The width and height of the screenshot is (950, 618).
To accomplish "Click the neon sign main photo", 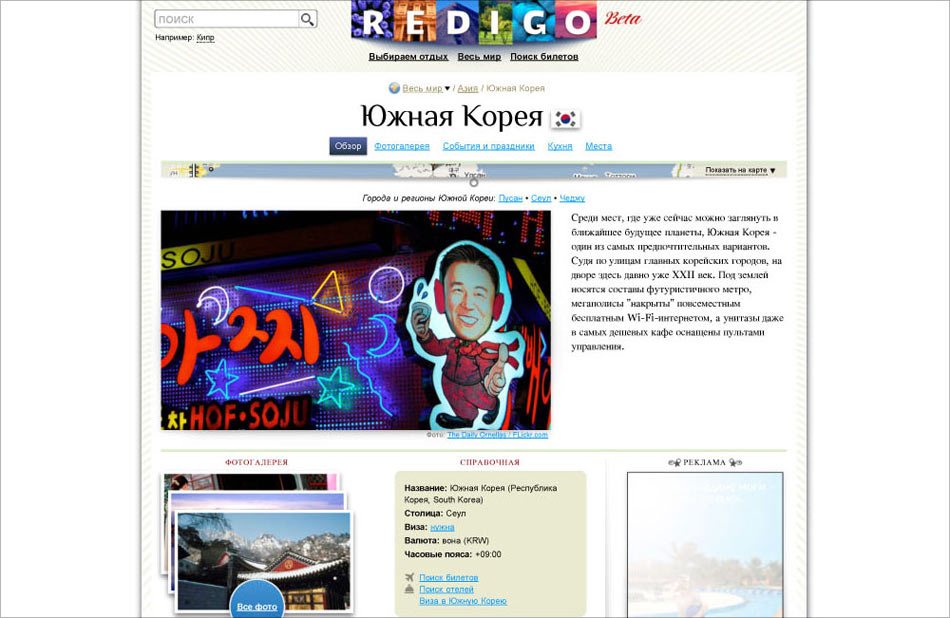I will (355, 320).
